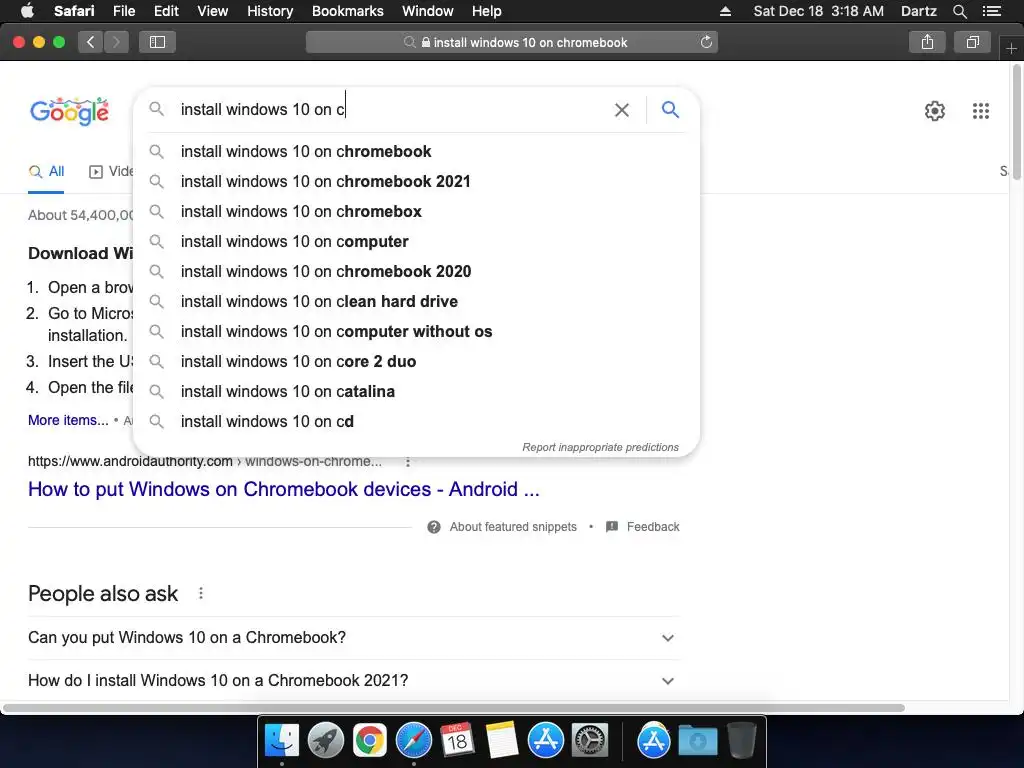Click the 'More items...' link
The width and height of the screenshot is (1024, 768).
coord(68,420)
